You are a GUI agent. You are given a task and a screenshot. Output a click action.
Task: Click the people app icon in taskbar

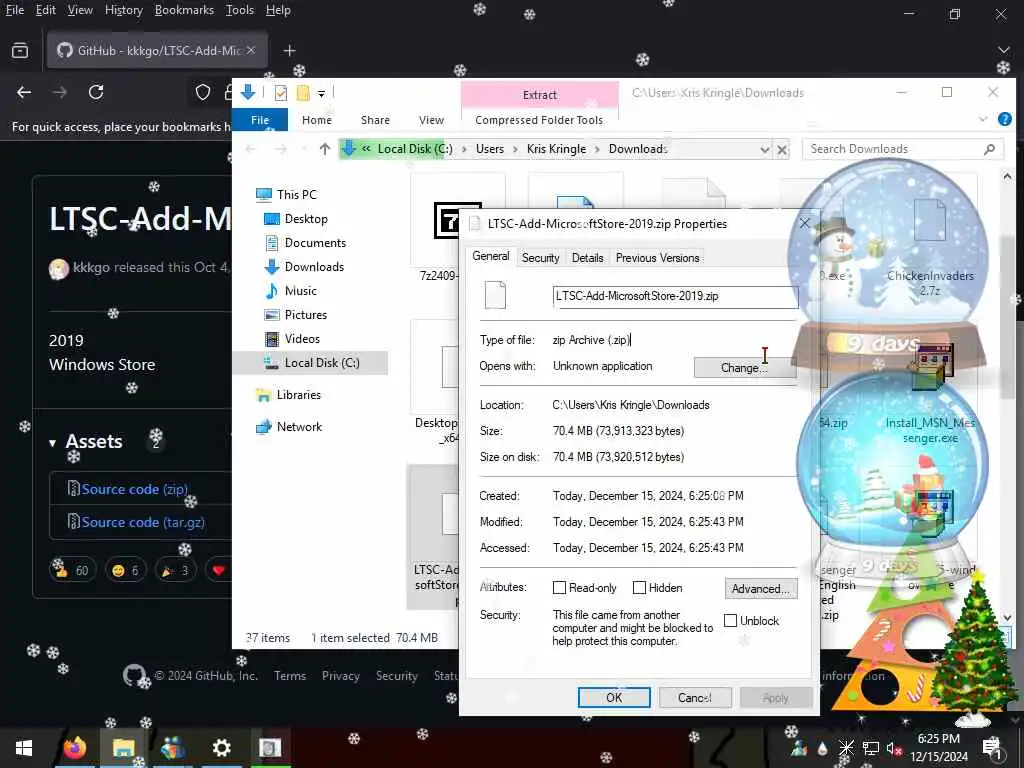(x=172, y=748)
